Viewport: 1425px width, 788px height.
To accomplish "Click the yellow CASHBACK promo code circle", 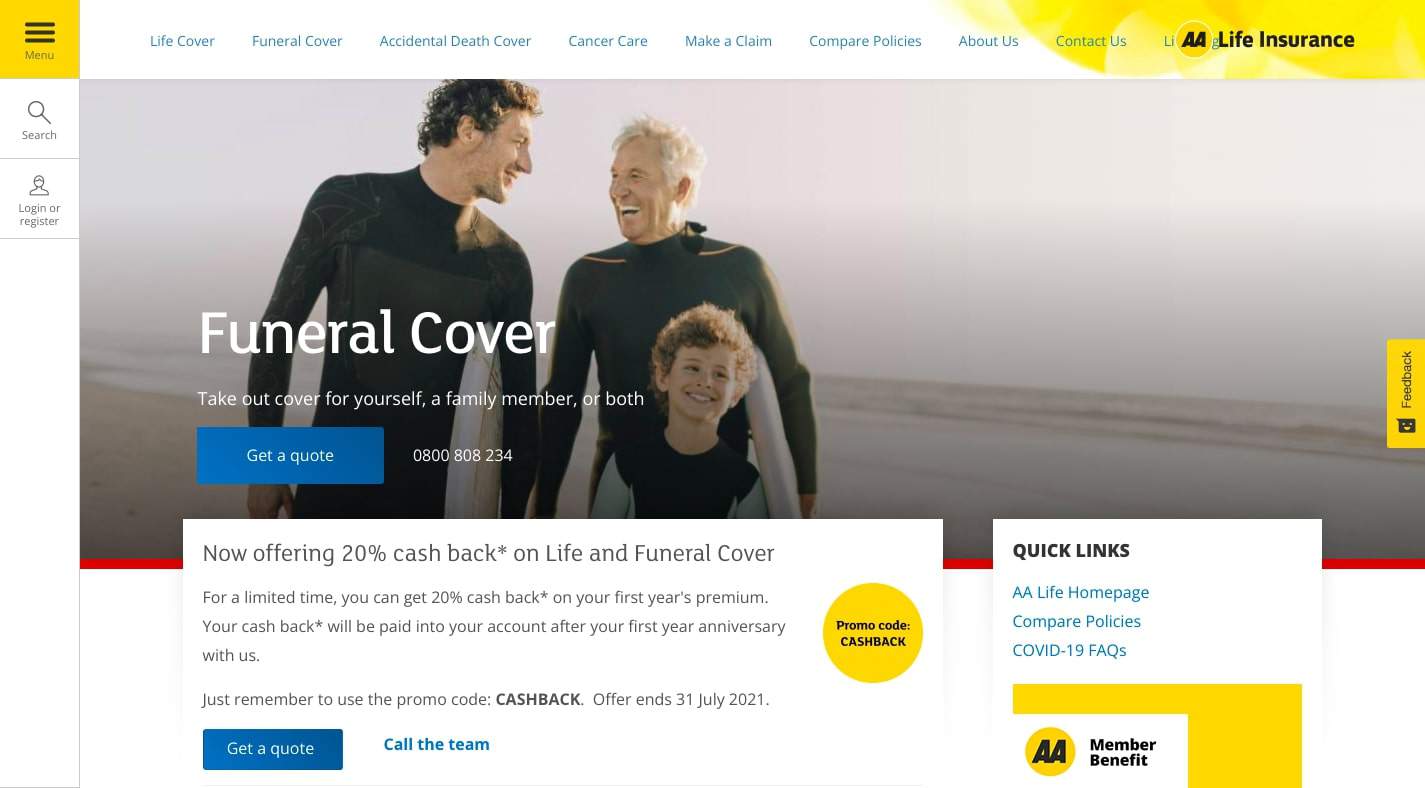I will click(873, 633).
